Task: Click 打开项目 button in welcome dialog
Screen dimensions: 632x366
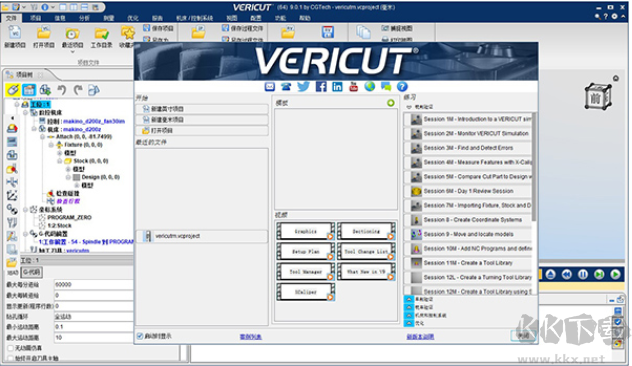Action: tap(202, 131)
